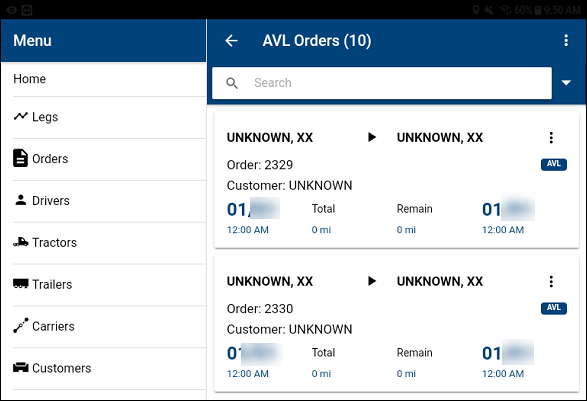Click the AVL badge on order 2330
587x401 pixels.
click(x=554, y=308)
